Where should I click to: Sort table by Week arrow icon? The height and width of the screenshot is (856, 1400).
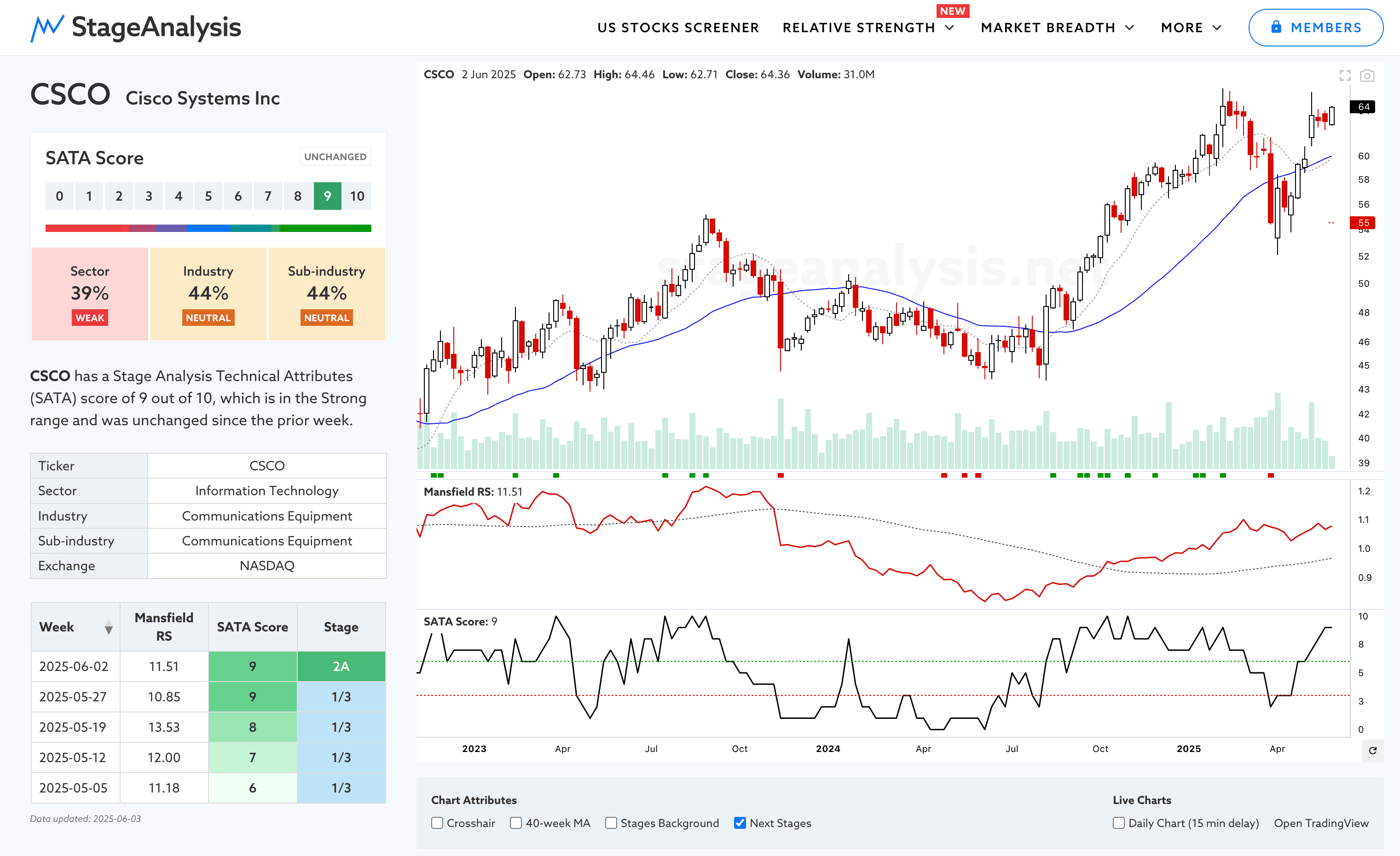[109, 628]
